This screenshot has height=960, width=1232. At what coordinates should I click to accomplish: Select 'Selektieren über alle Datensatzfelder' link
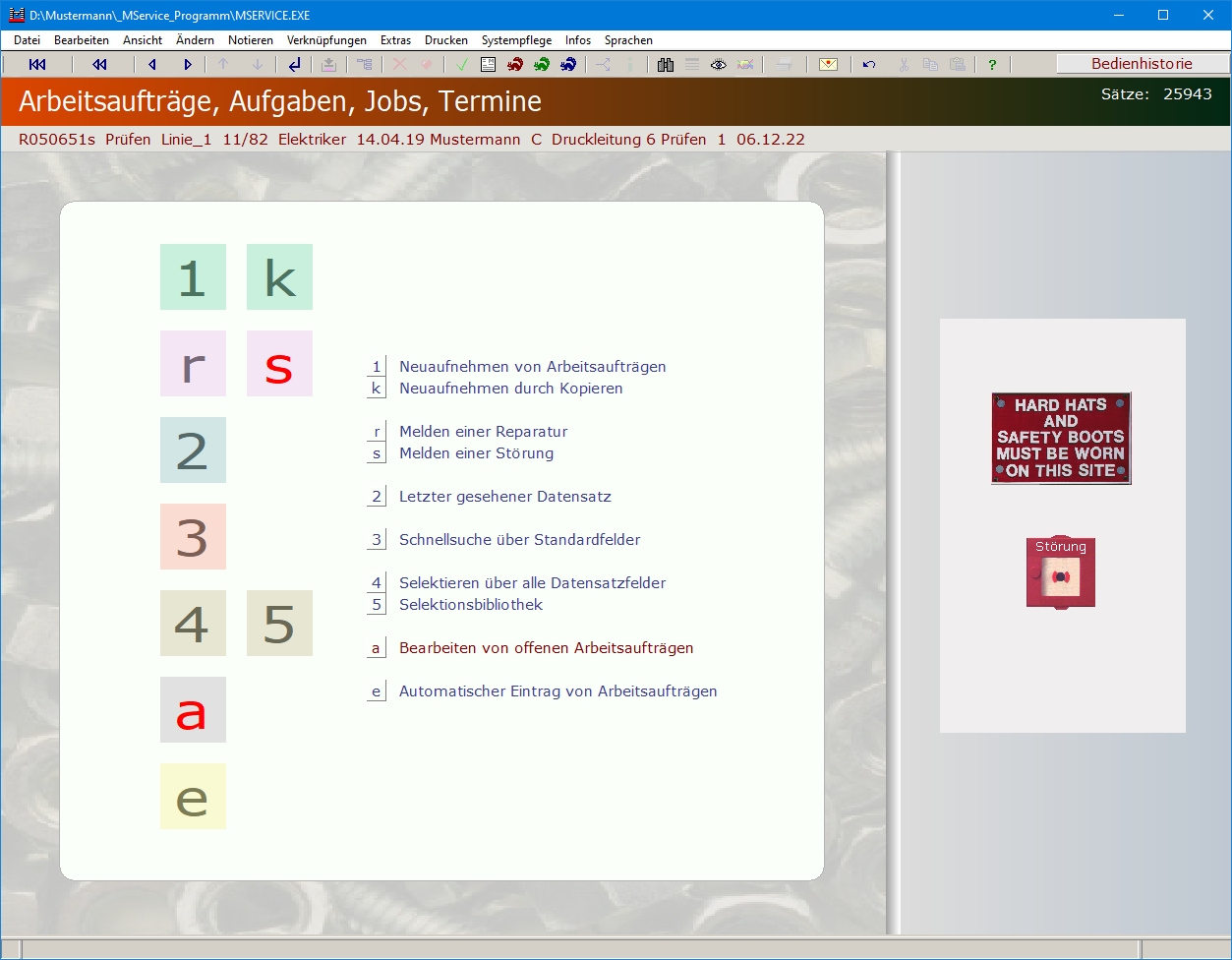(x=532, y=583)
